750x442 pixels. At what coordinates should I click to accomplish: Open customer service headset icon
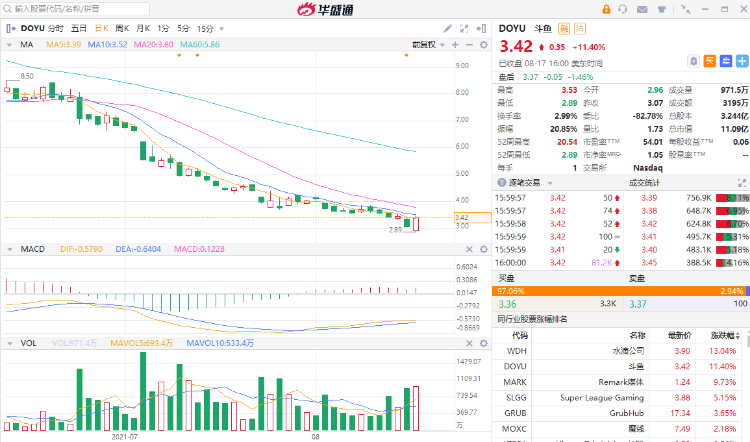click(622, 9)
